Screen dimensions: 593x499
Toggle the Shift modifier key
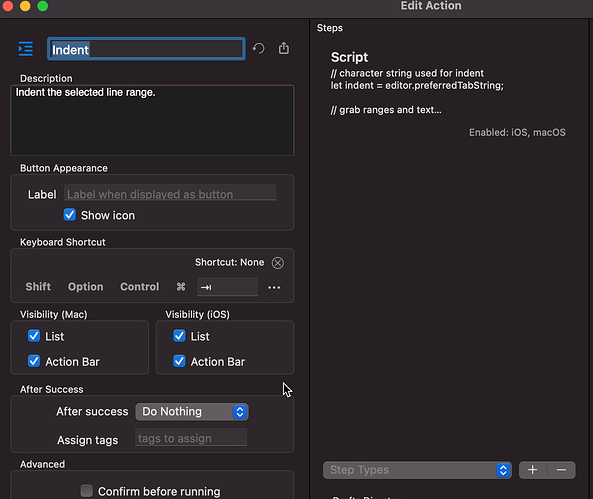pyautogui.click(x=38, y=287)
